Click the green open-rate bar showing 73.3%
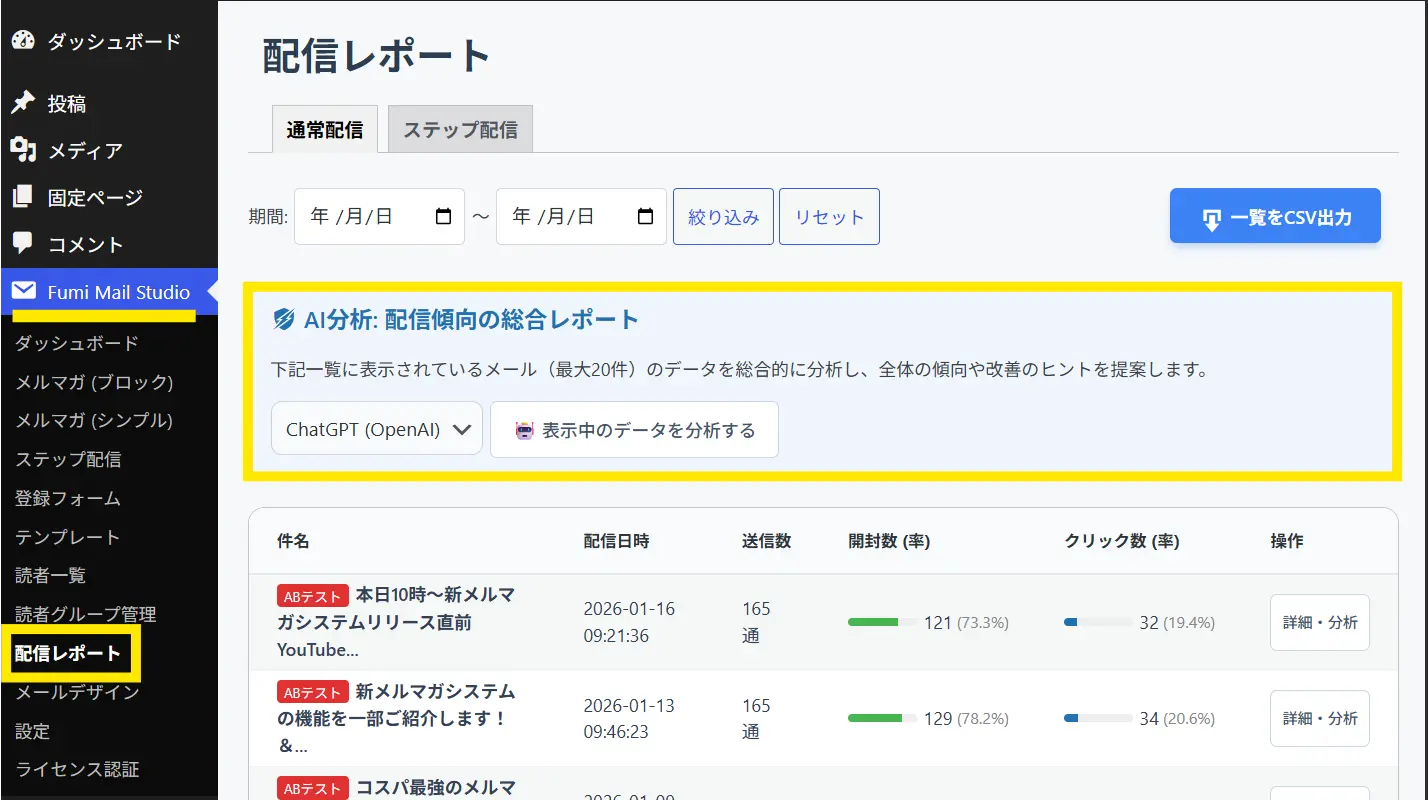The image size is (1428, 800). (873, 622)
